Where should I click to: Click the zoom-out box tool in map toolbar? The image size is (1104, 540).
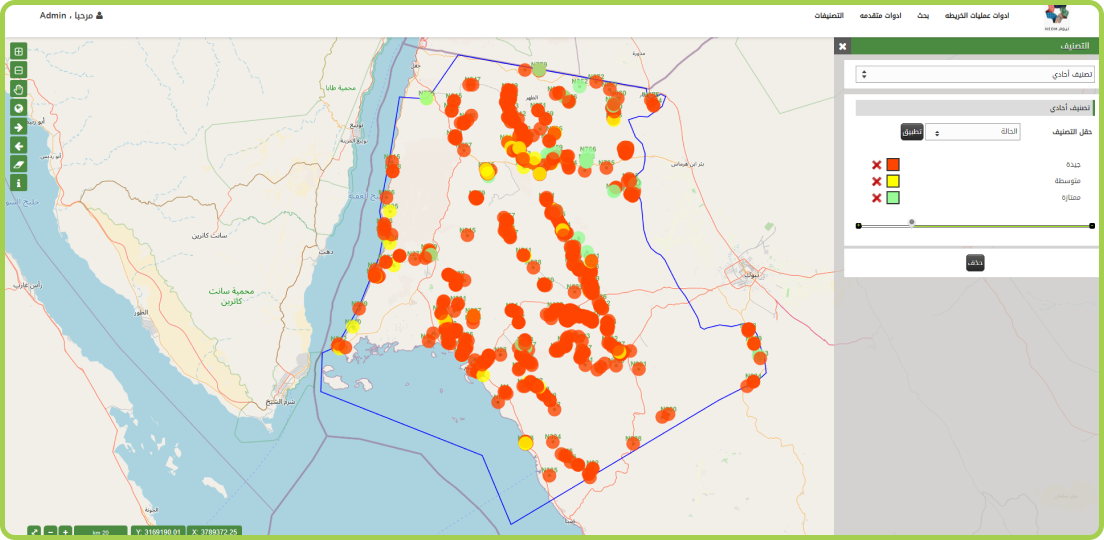pos(18,70)
